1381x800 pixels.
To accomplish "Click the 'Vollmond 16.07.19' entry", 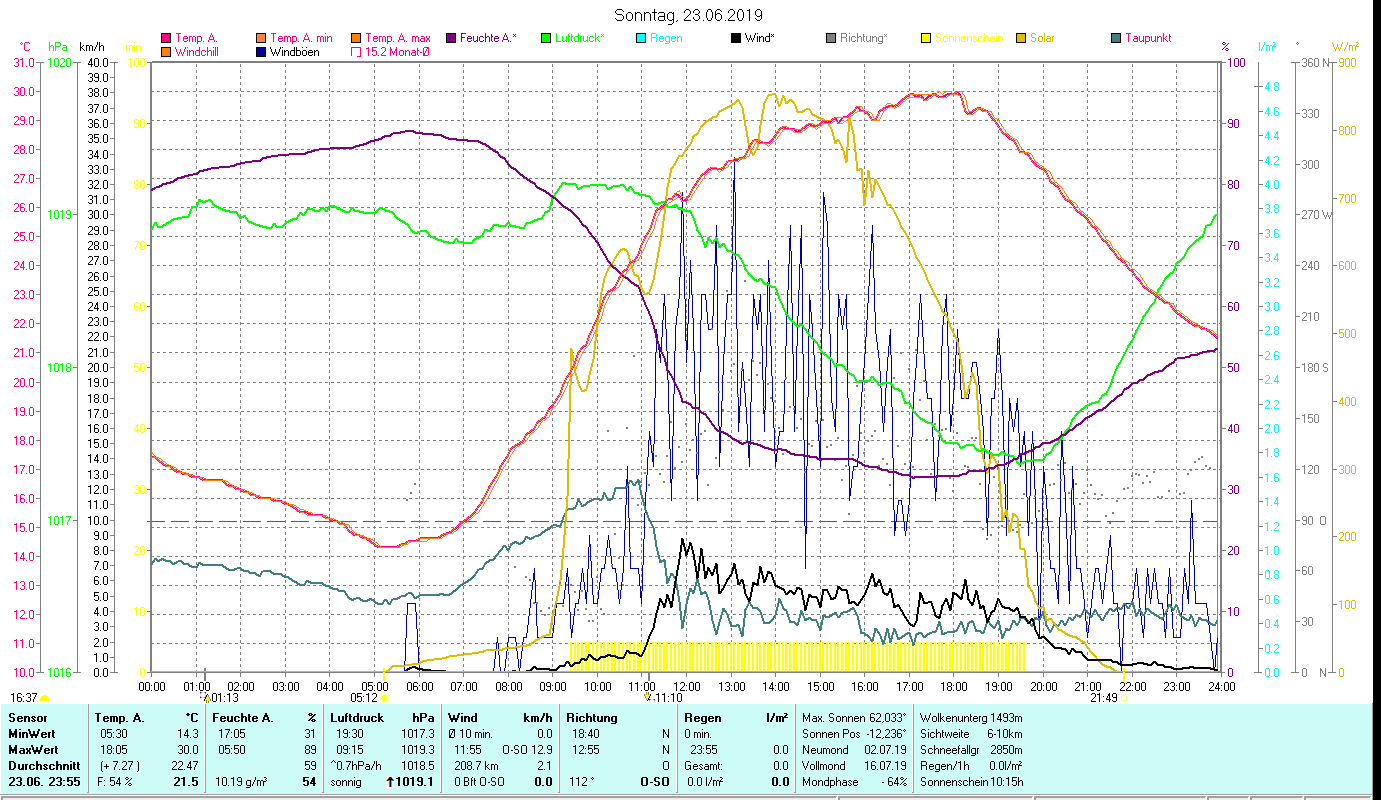I will click(x=855, y=766).
